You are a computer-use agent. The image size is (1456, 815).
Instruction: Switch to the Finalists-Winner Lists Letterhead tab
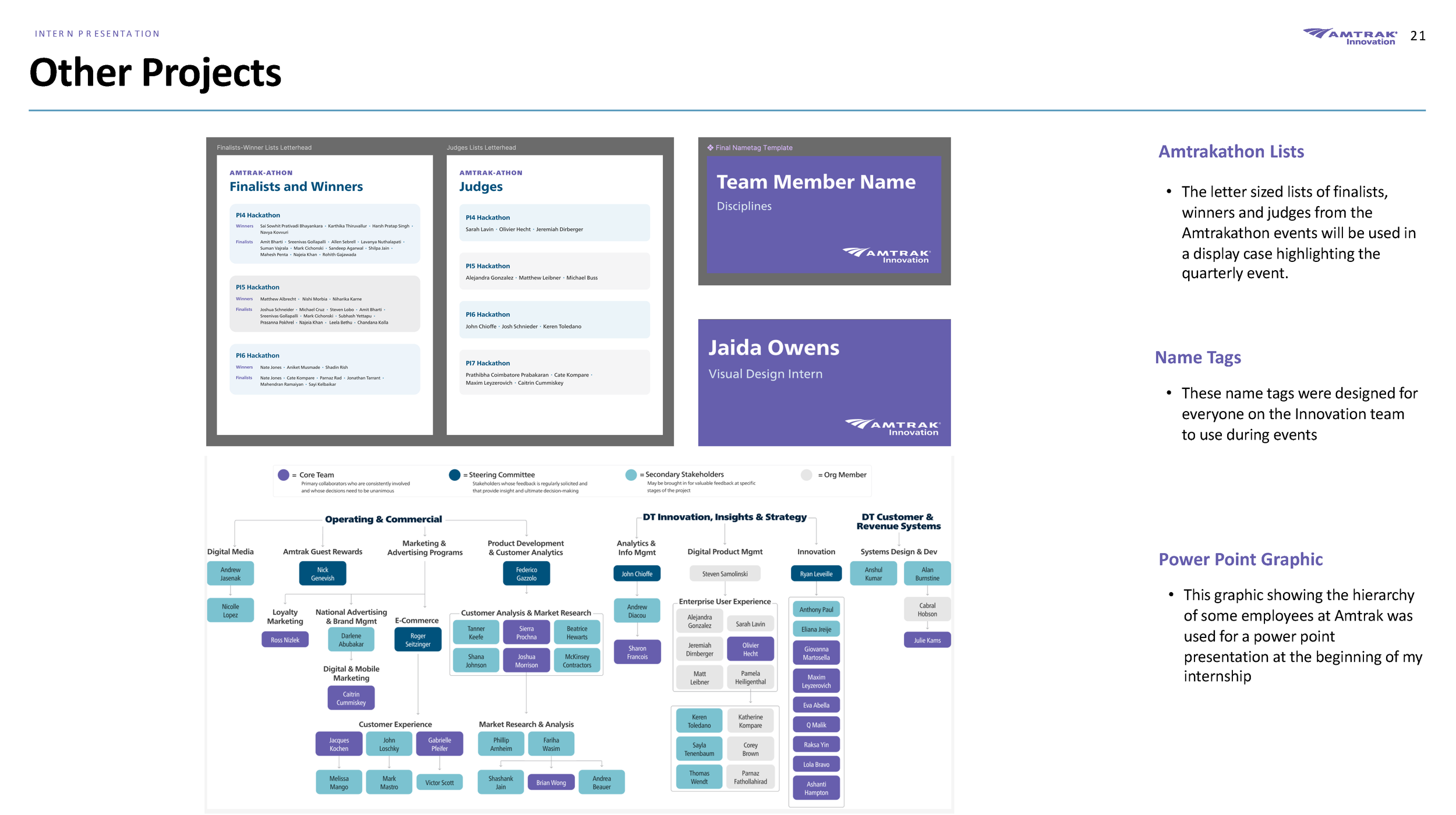tap(263, 147)
